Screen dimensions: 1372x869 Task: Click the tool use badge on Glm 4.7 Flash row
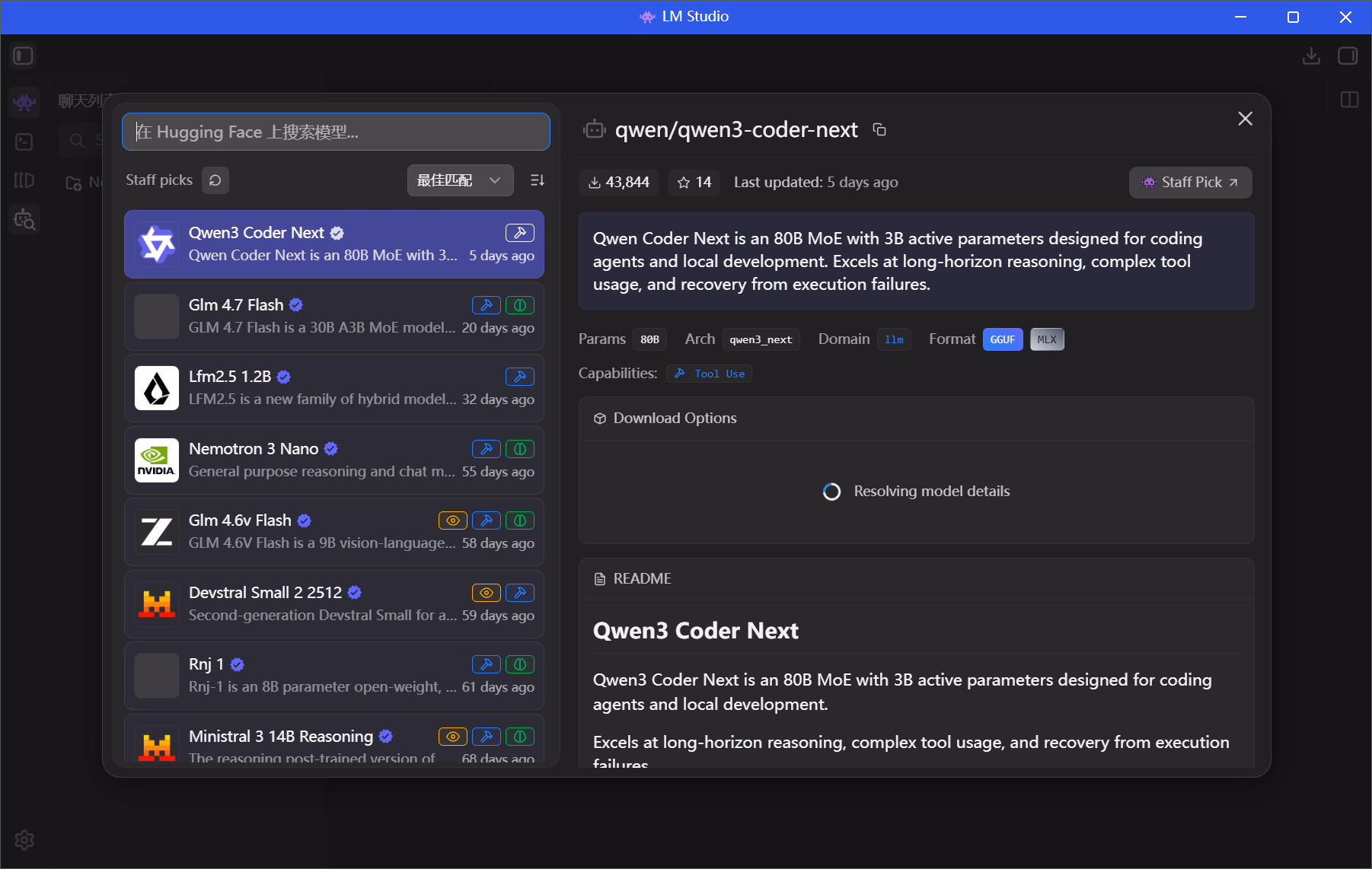487,305
